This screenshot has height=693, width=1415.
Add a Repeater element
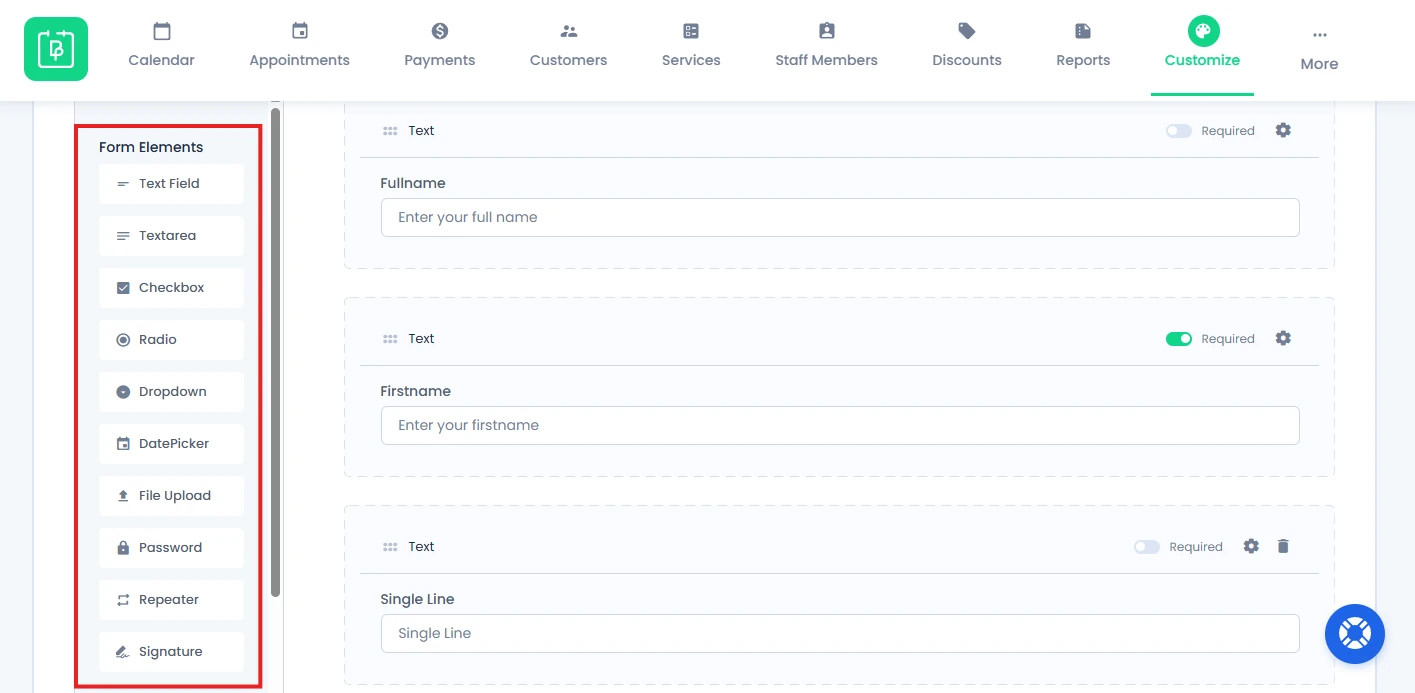pos(171,600)
